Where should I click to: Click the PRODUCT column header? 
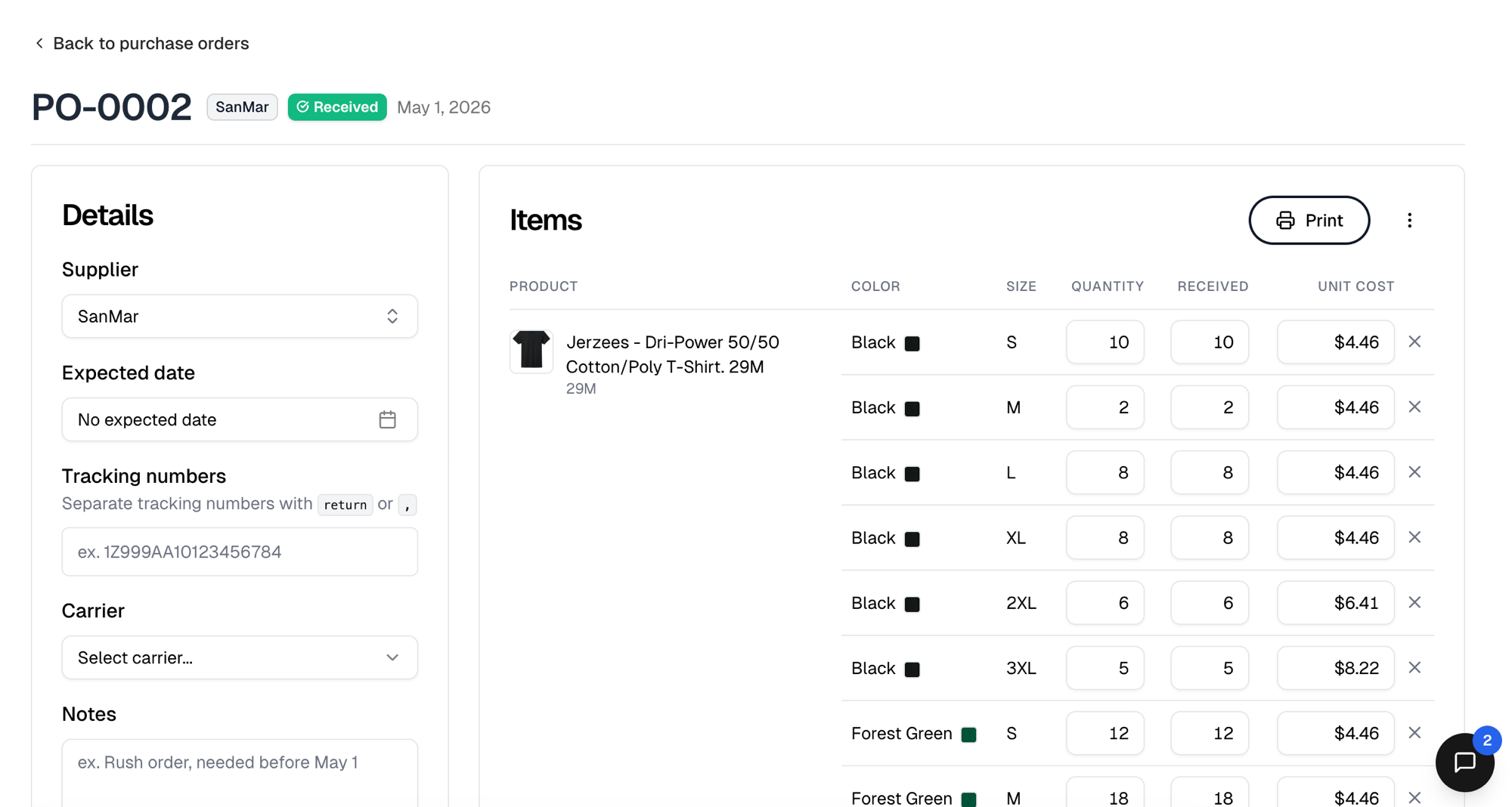click(x=544, y=286)
